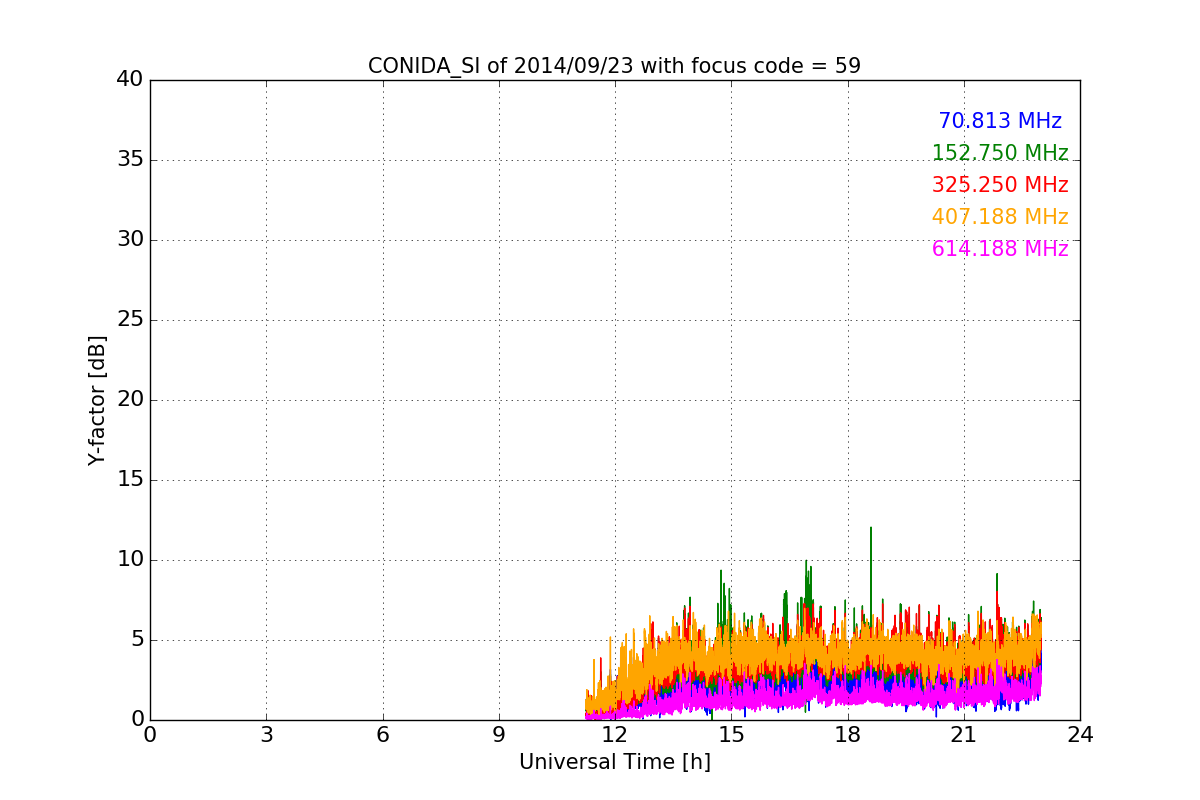Select the 325.250 MHz legend label
This screenshot has height=800, width=1200.
coord(1000,185)
